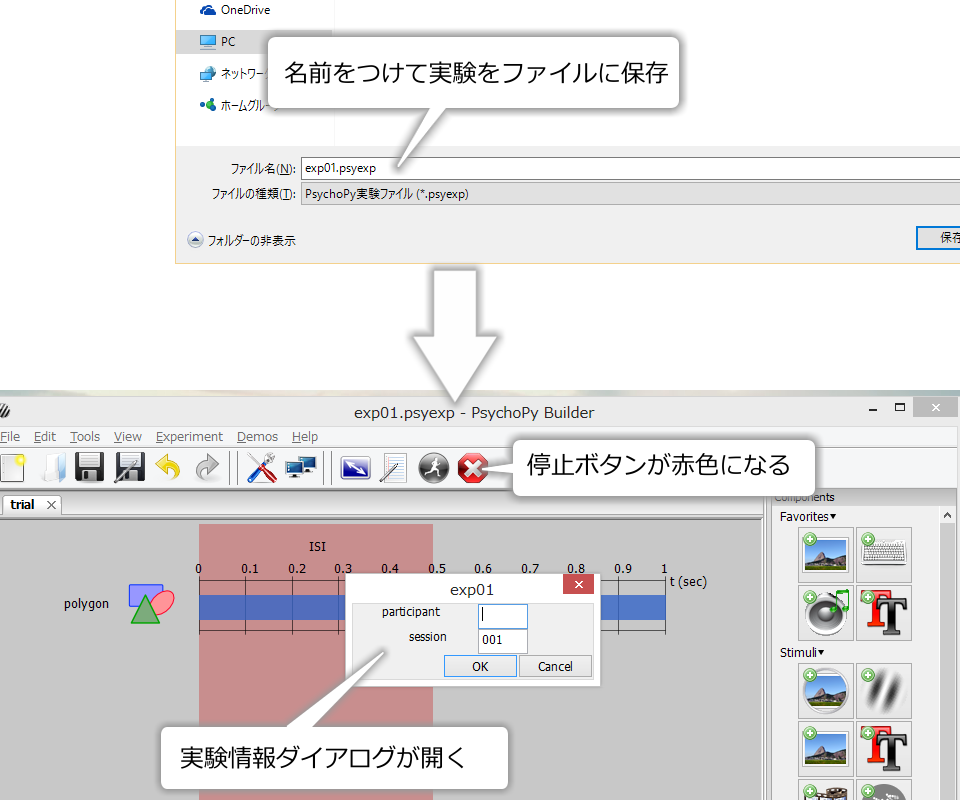
Task: Click OK in the exp01 dialog
Action: [480, 666]
